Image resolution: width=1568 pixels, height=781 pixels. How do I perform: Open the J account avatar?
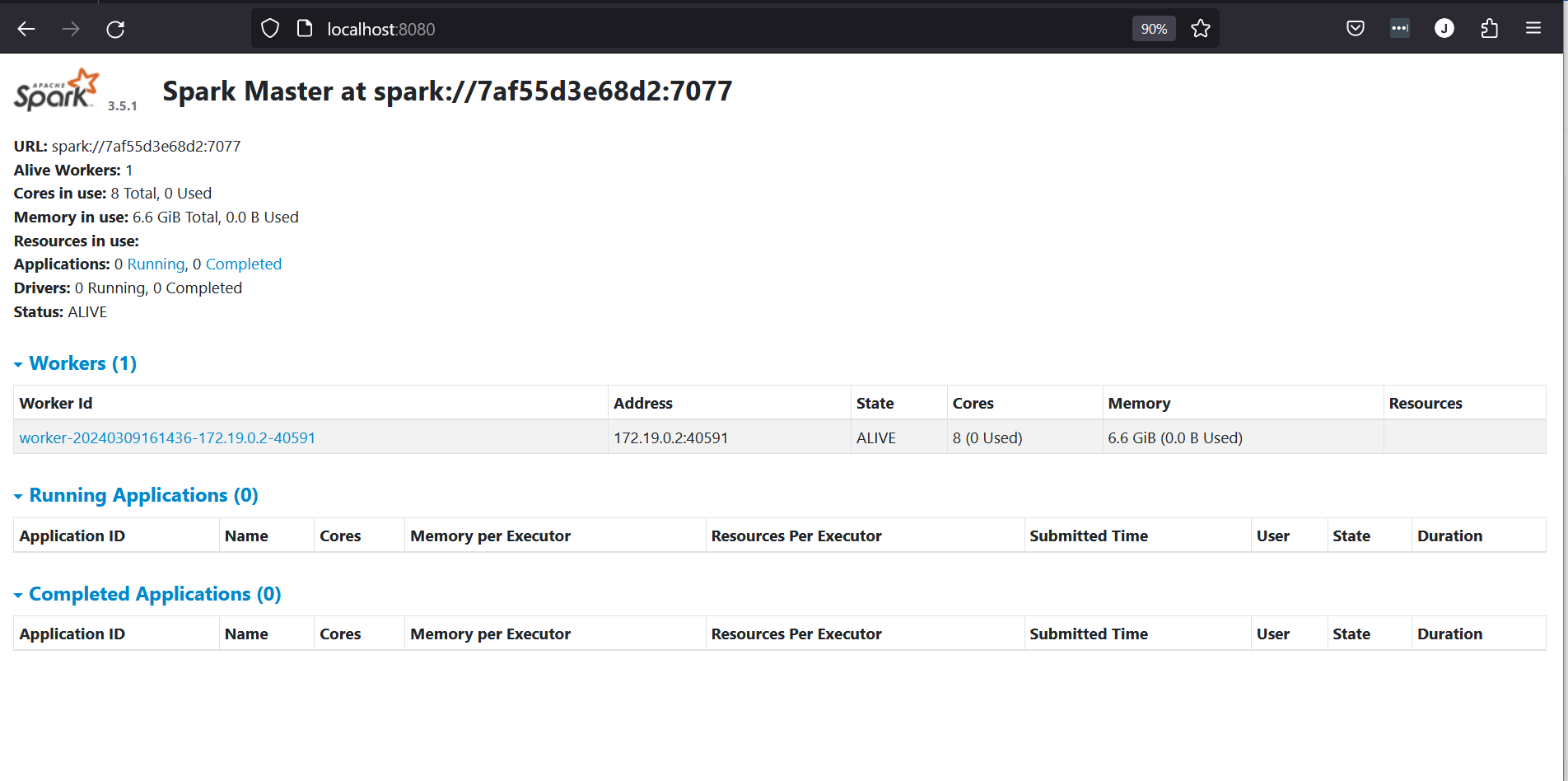click(x=1444, y=29)
